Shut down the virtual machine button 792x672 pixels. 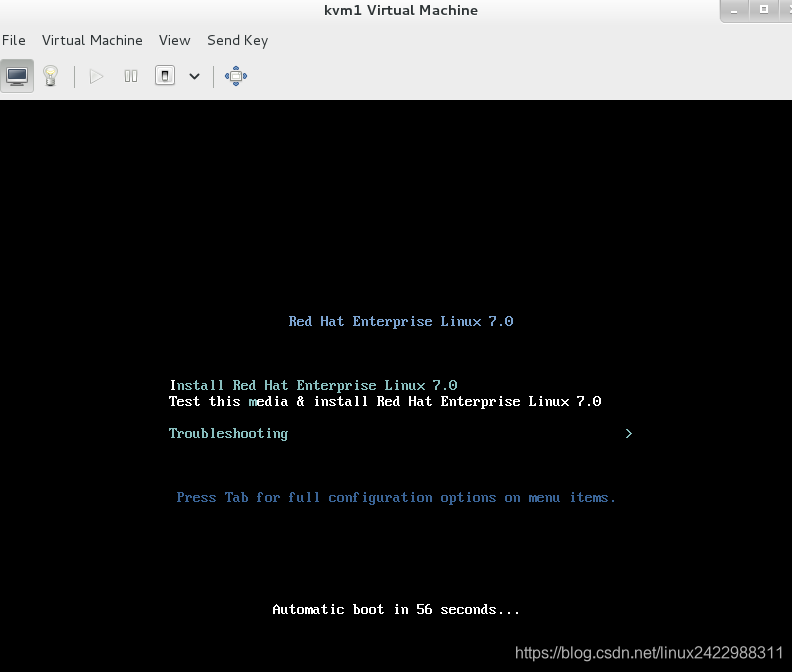click(165, 76)
